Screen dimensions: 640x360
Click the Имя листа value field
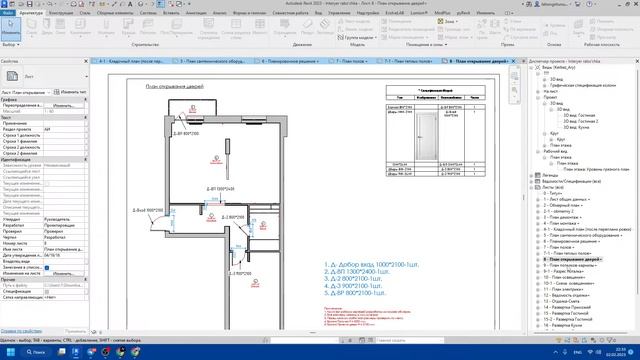[65, 249]
